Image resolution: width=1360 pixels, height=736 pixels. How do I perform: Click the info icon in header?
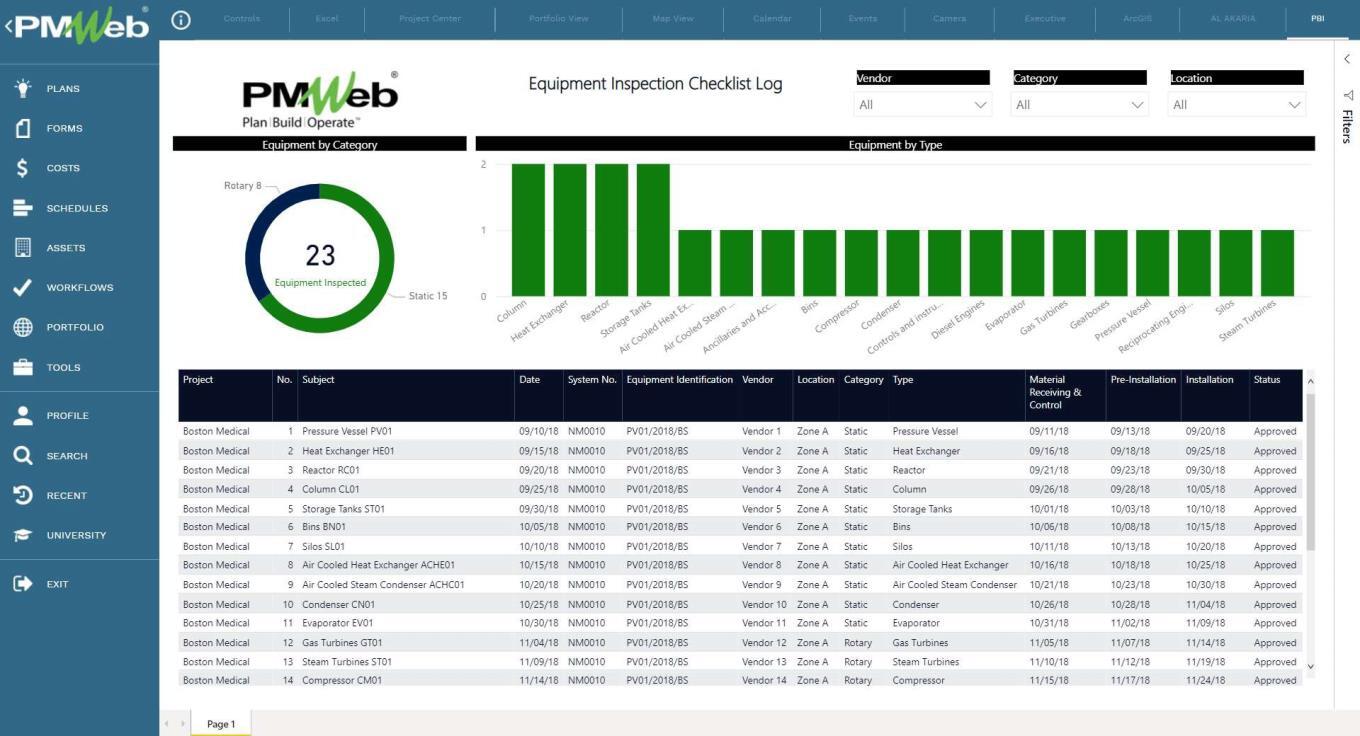click(x=181, y=19)
